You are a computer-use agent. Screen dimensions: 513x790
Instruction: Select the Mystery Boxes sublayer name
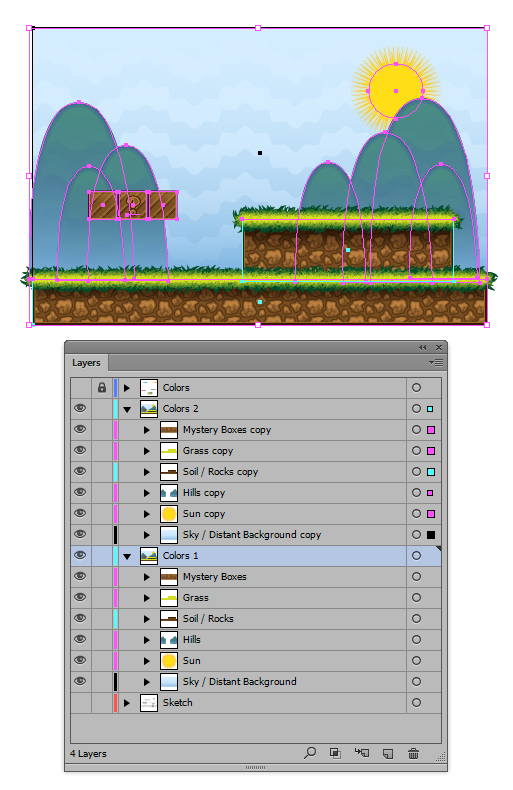[215, 576]
